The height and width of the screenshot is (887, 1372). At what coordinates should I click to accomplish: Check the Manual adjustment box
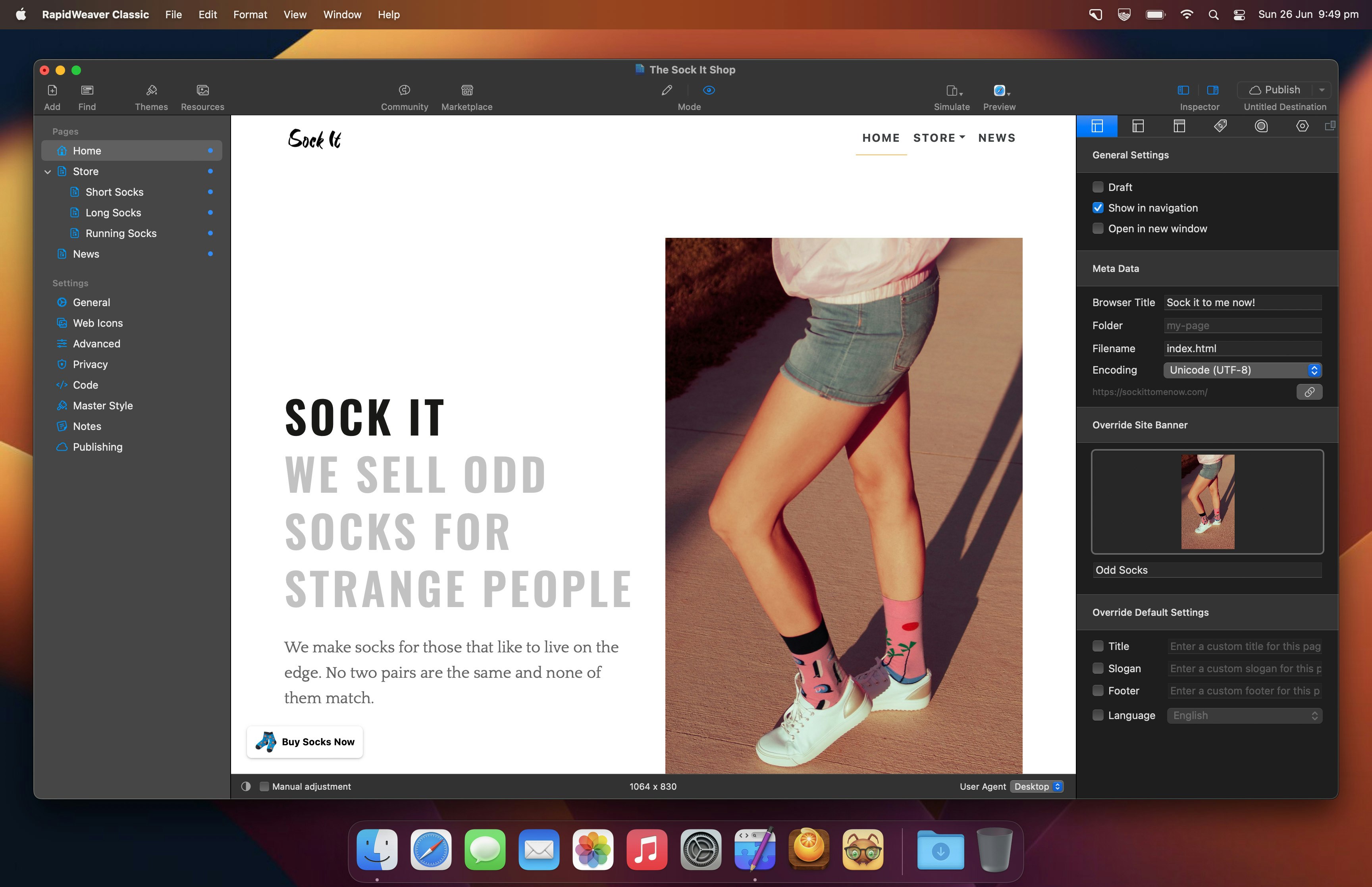[264, 786]
